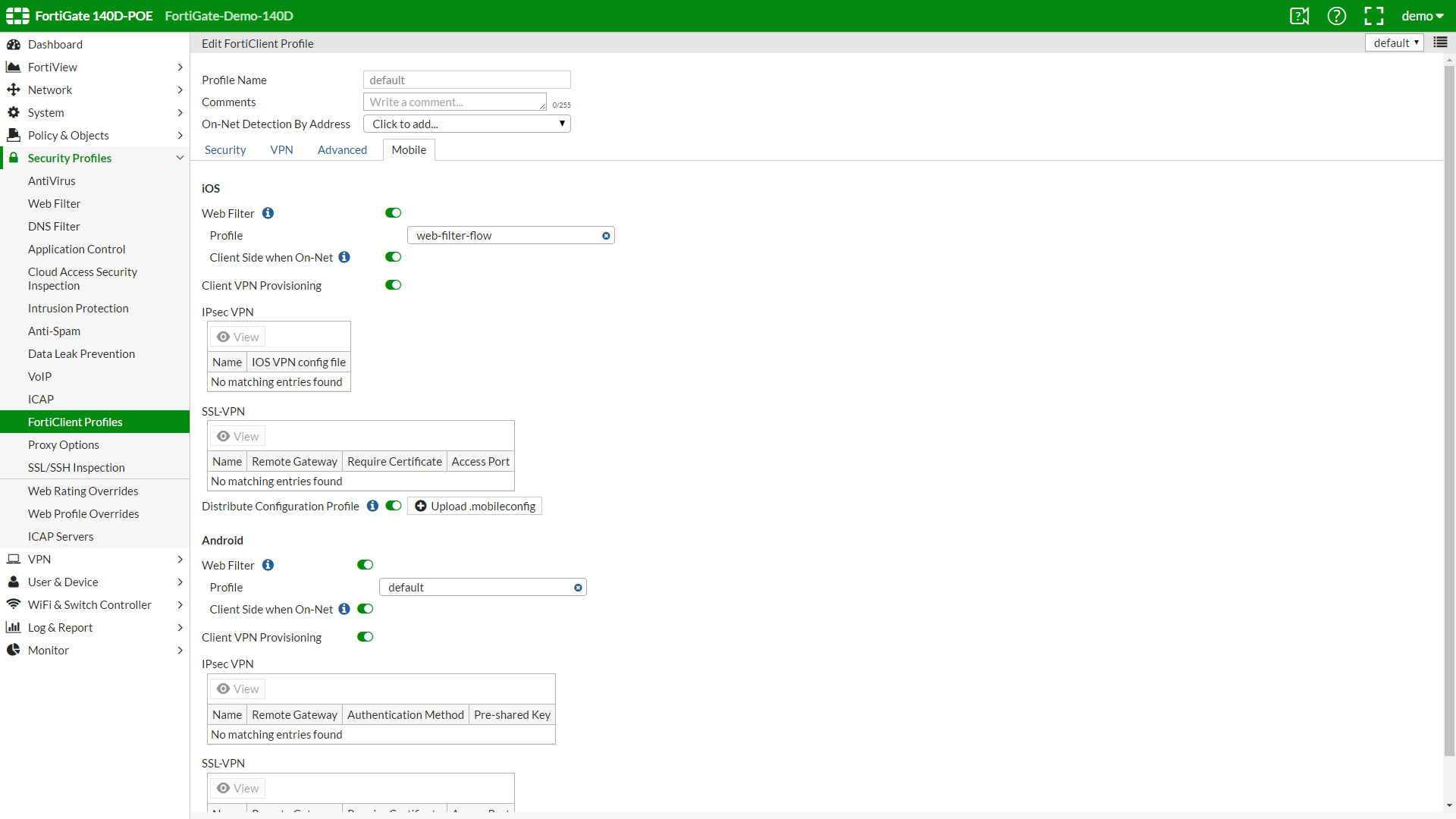Click the list view icon beside default
The width and height of the screenshot is (1456, 819).
[1440, 42]
